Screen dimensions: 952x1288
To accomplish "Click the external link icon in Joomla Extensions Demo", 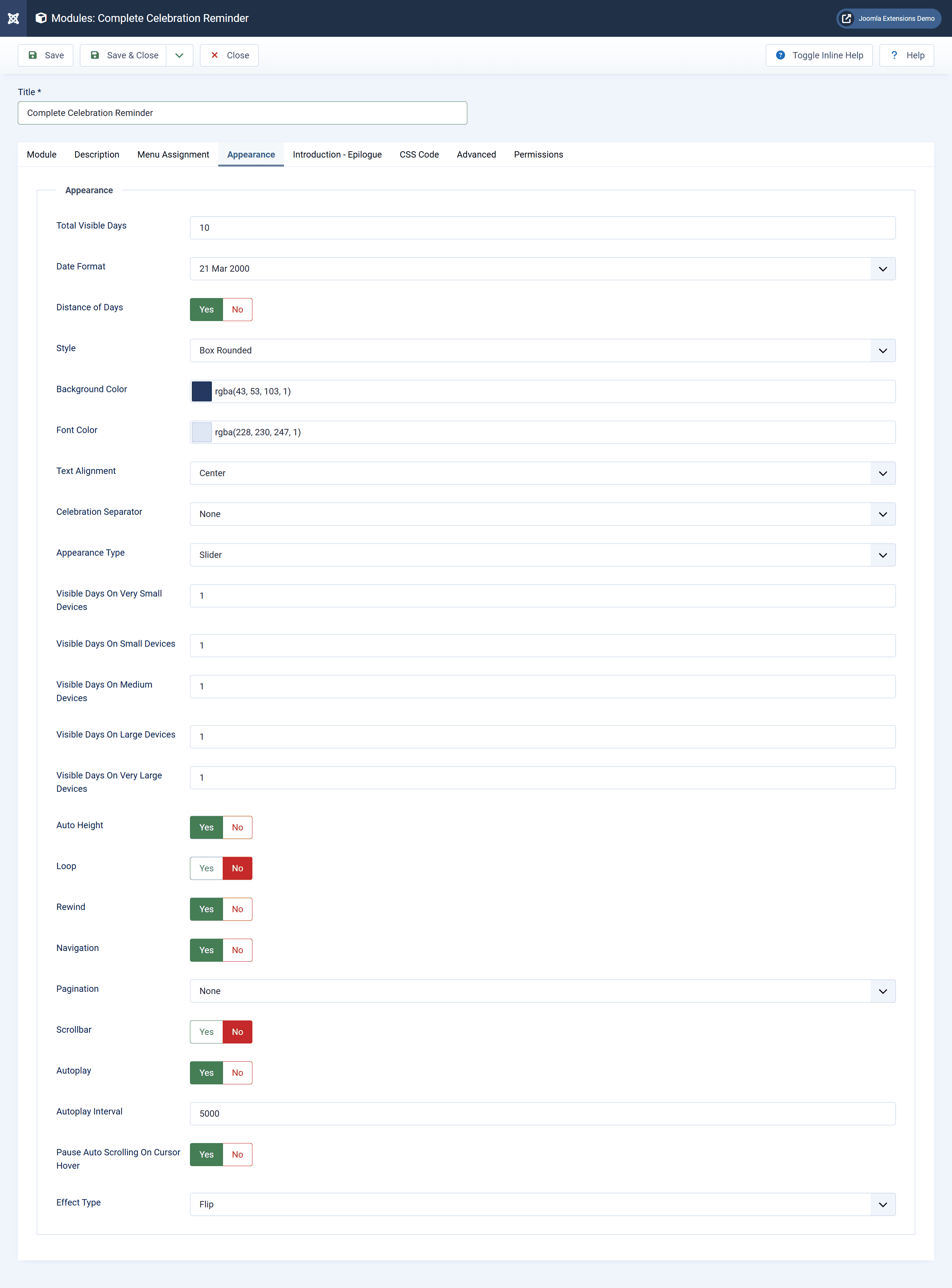I will (846, 19).
